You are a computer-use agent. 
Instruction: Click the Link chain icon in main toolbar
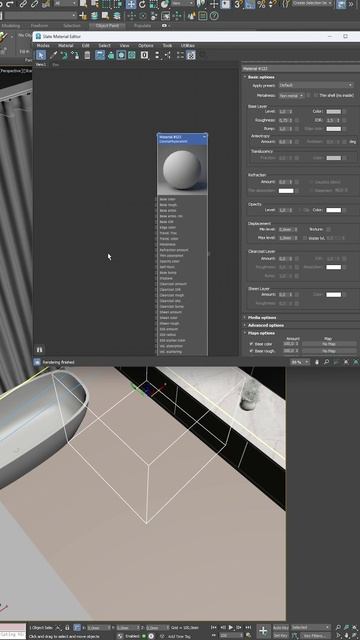[23, 4]
